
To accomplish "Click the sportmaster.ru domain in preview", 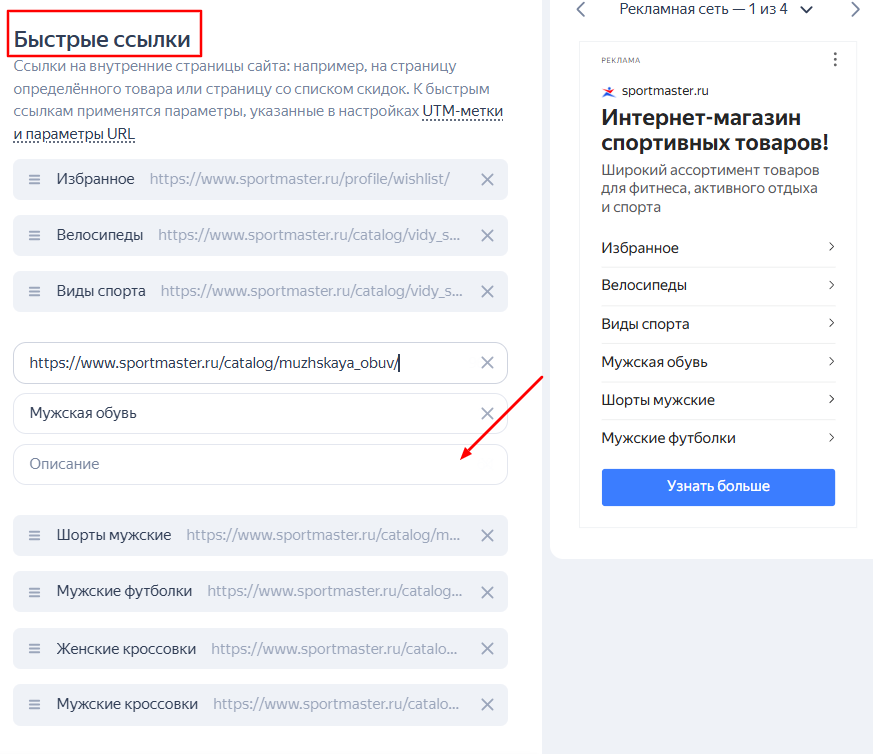I will coord(665,91).
